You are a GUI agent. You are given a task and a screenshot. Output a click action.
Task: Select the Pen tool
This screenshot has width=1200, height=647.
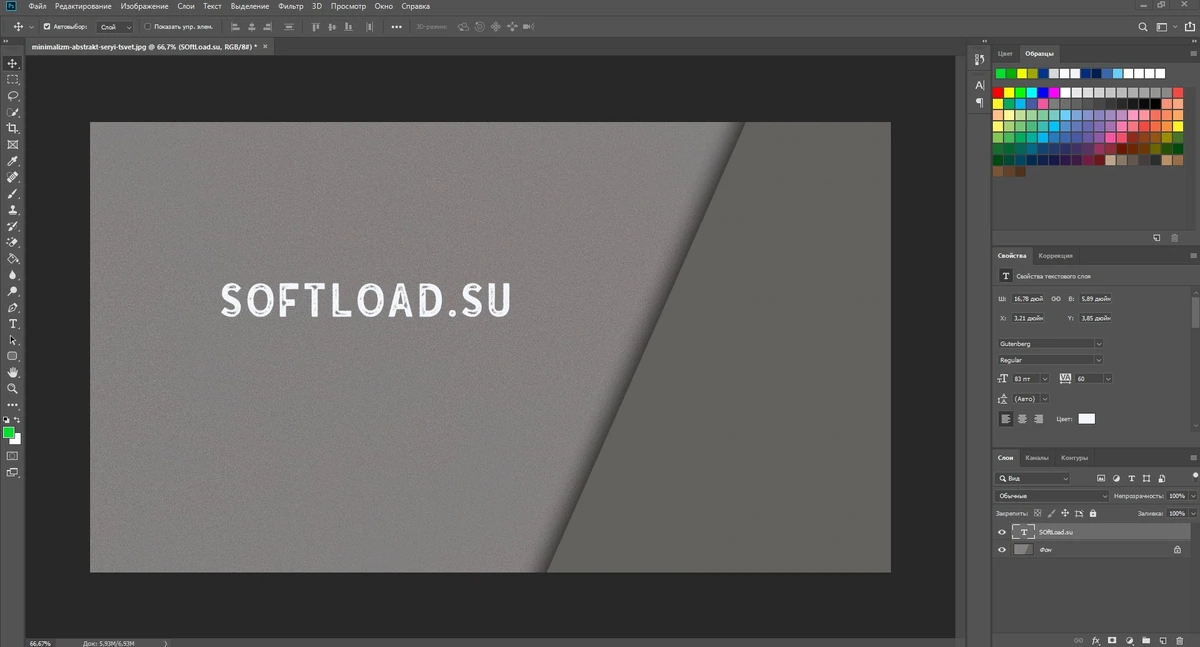(13, 307)
